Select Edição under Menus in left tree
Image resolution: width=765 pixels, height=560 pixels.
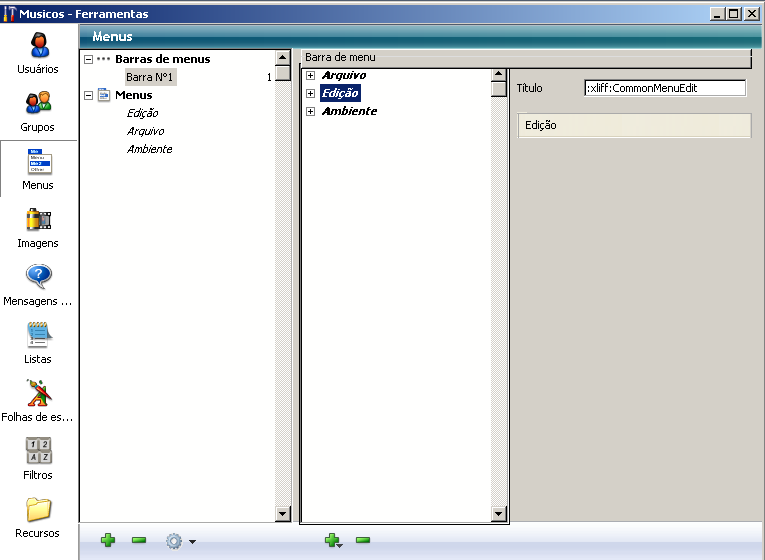tap(142, 113)
